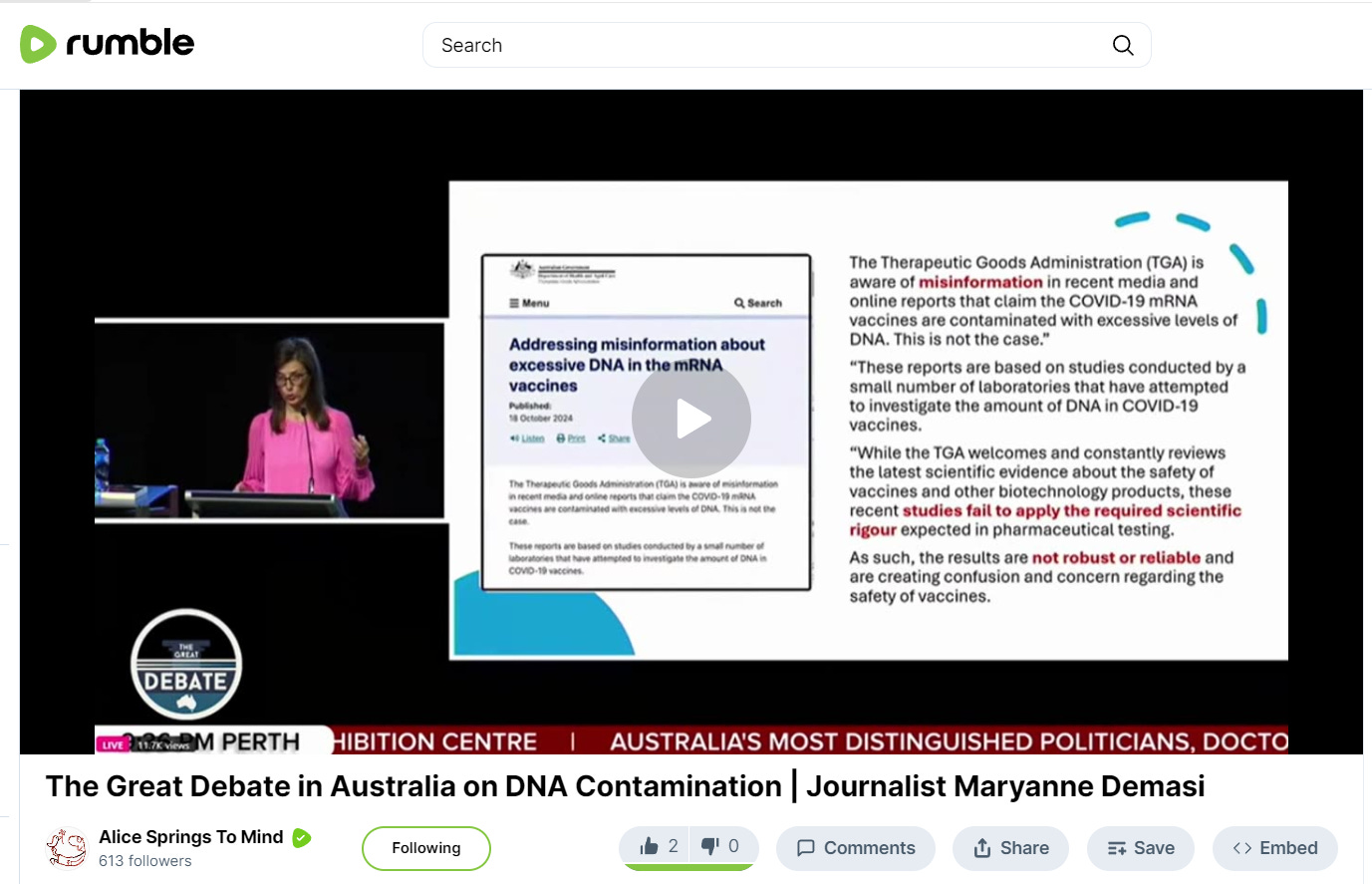Viewport: 1372px width, 884px height.
Task: Click the video title The Great Debate in Australia
Action: click(625, 786)
